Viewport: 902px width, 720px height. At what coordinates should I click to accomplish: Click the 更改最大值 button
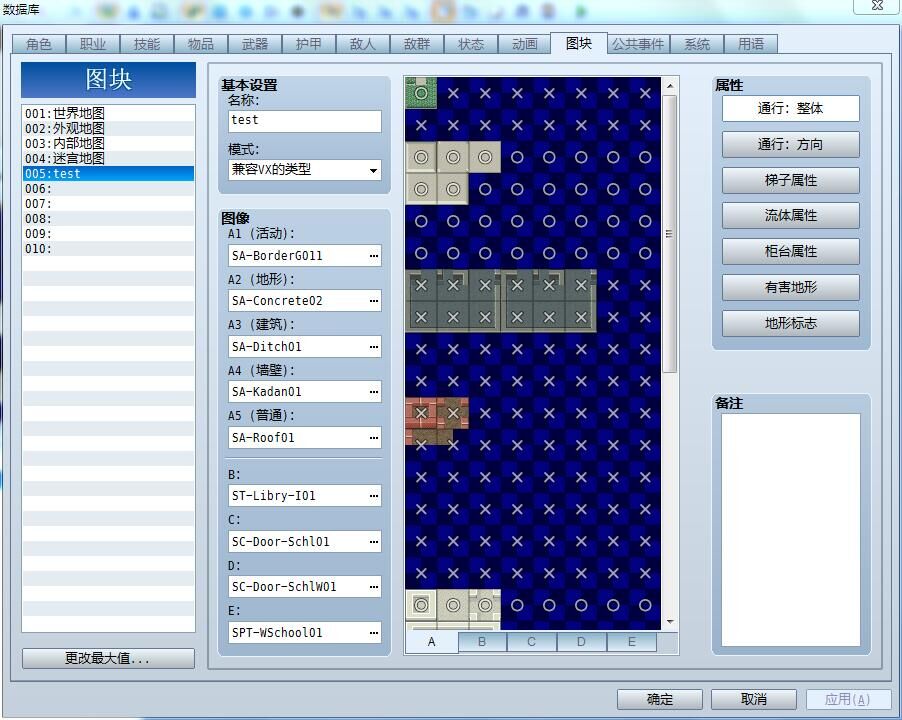coord(108,658)
